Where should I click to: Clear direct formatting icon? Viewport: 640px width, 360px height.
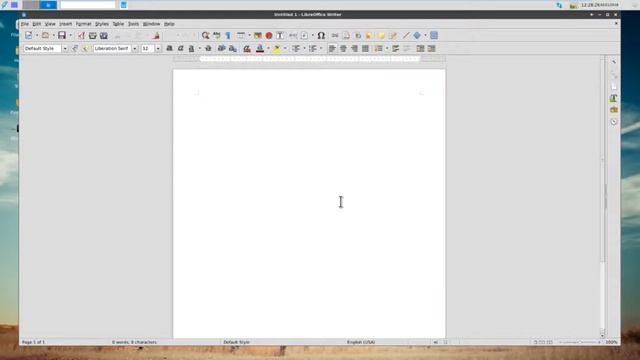click(x=247, y=49)
